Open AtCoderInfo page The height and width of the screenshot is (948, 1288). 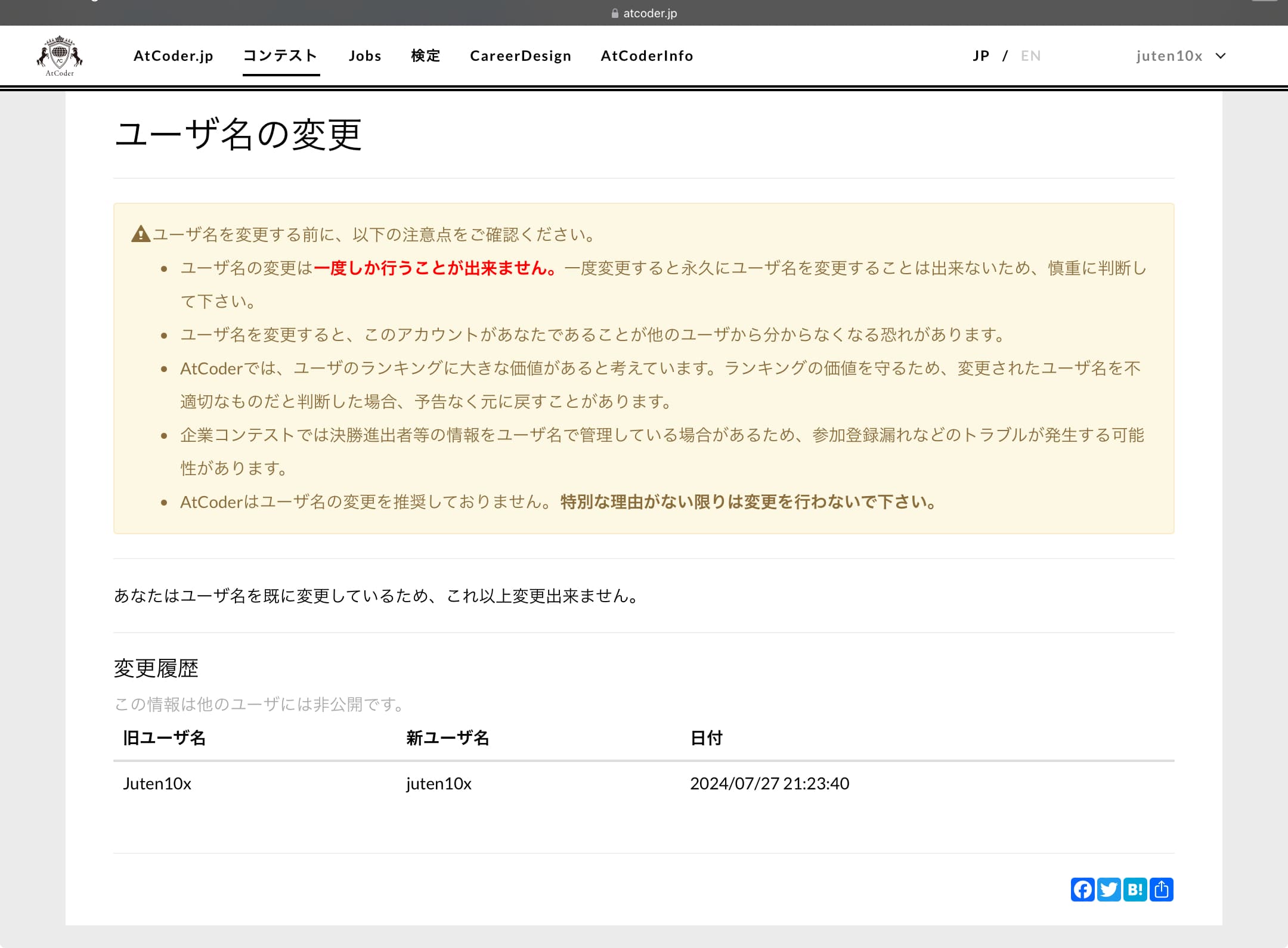point(647,55)
